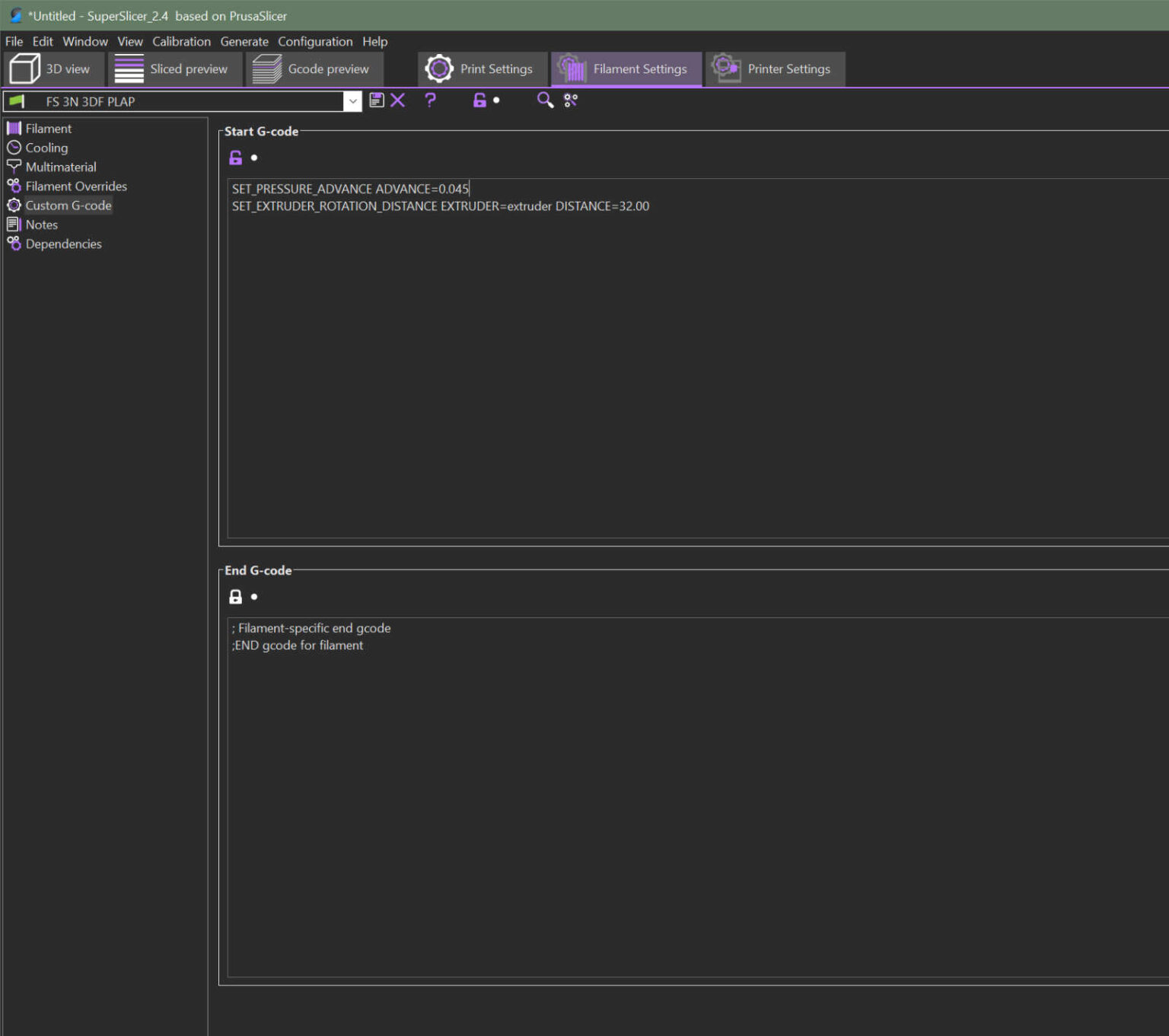
Task: Click inside the End G-code text area
Action: pyautogui.click(x=685, y=799)
